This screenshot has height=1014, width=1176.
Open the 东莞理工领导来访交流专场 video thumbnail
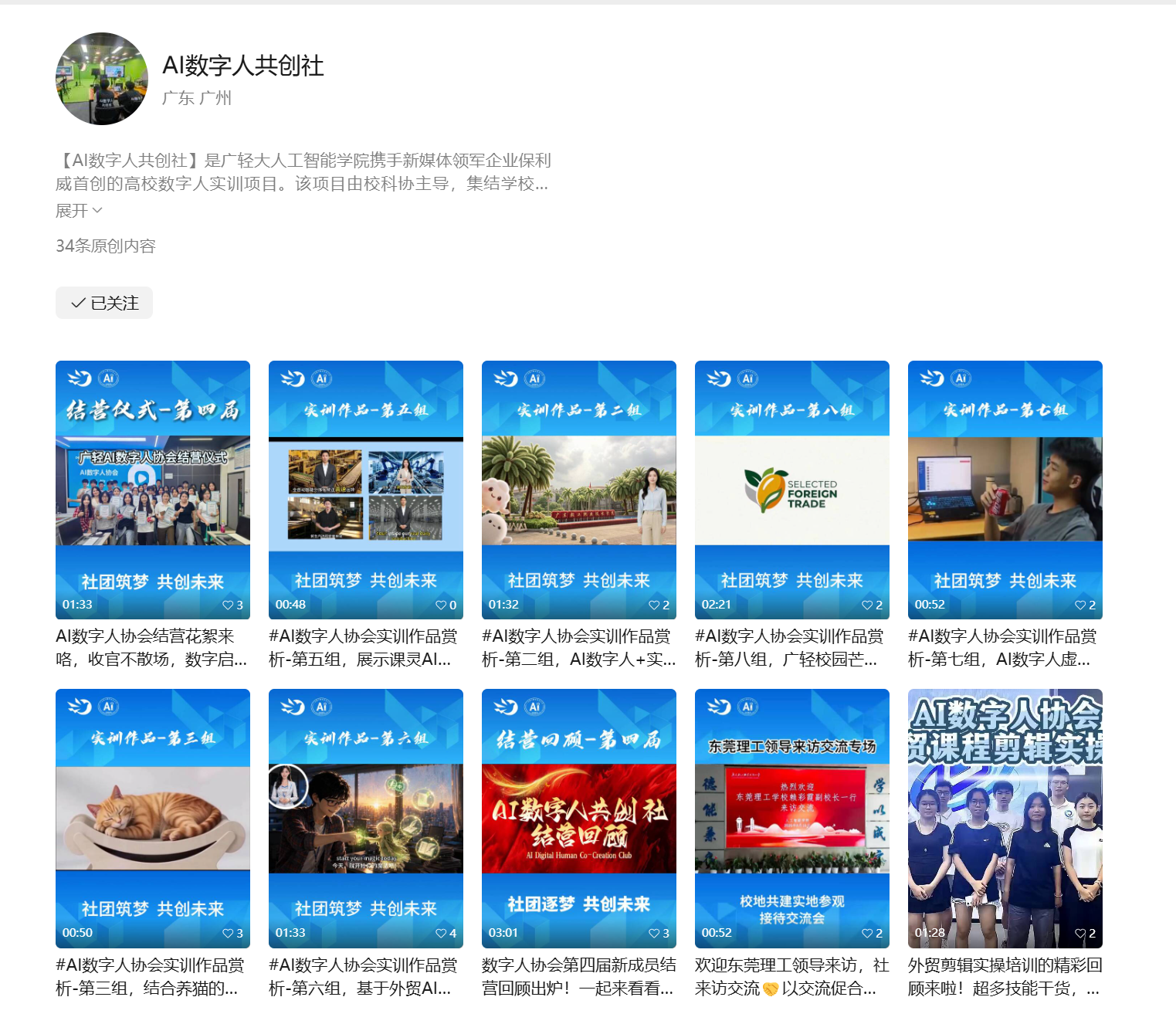pos(792,819)
